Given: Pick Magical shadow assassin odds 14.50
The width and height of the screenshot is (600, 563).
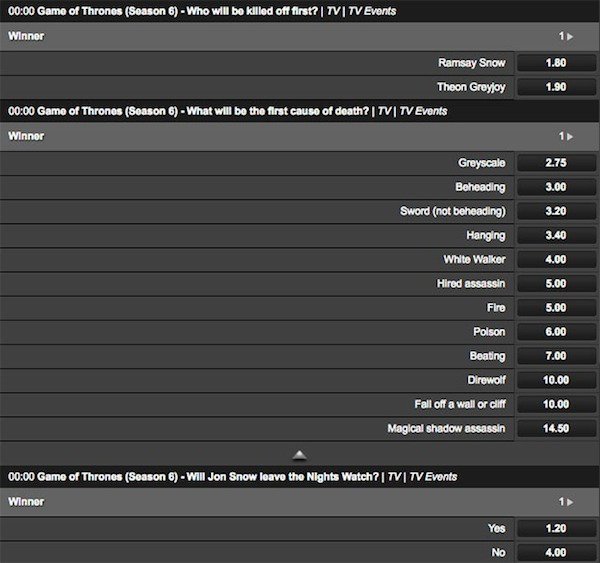Looking at the screenshot, I should pos(556,428).
